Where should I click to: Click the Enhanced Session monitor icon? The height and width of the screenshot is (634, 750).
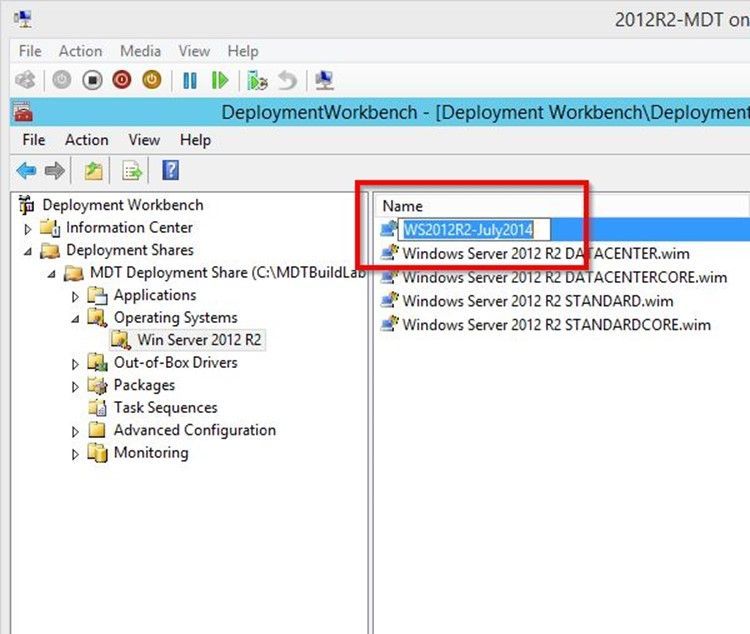[324, 80]
